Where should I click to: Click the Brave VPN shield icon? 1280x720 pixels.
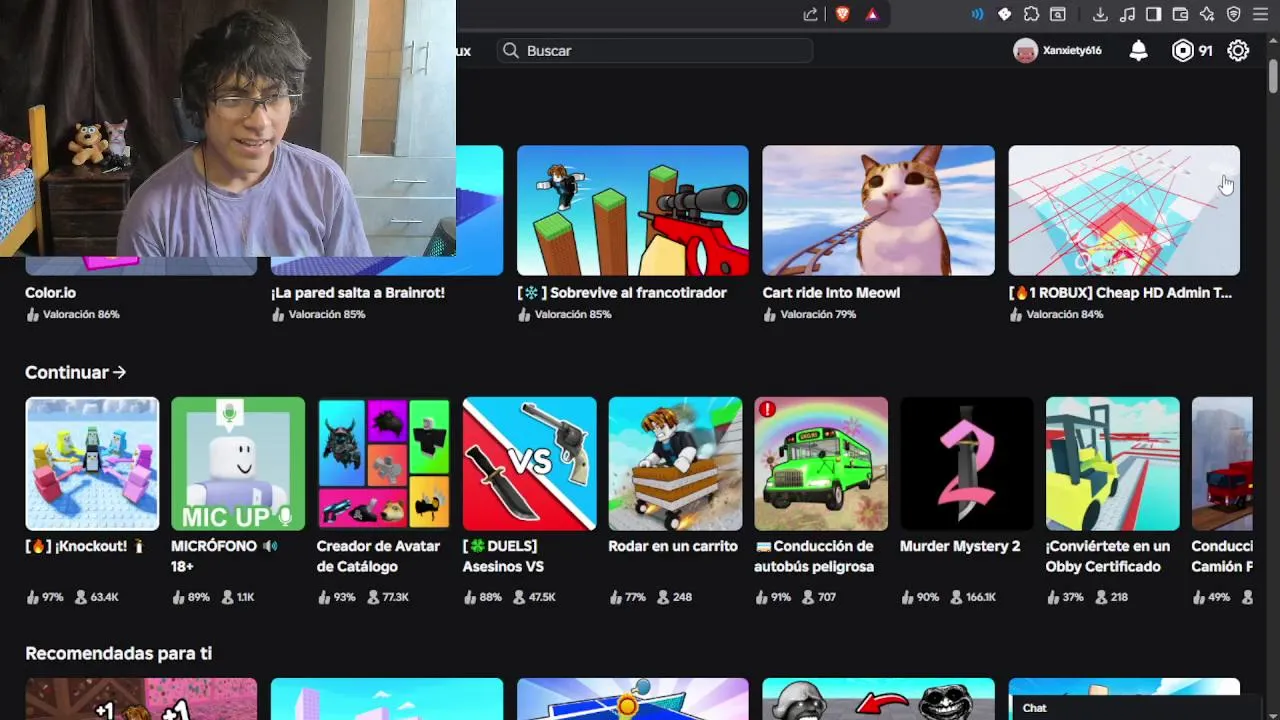pyautogui.click(x=1233, y=14)
